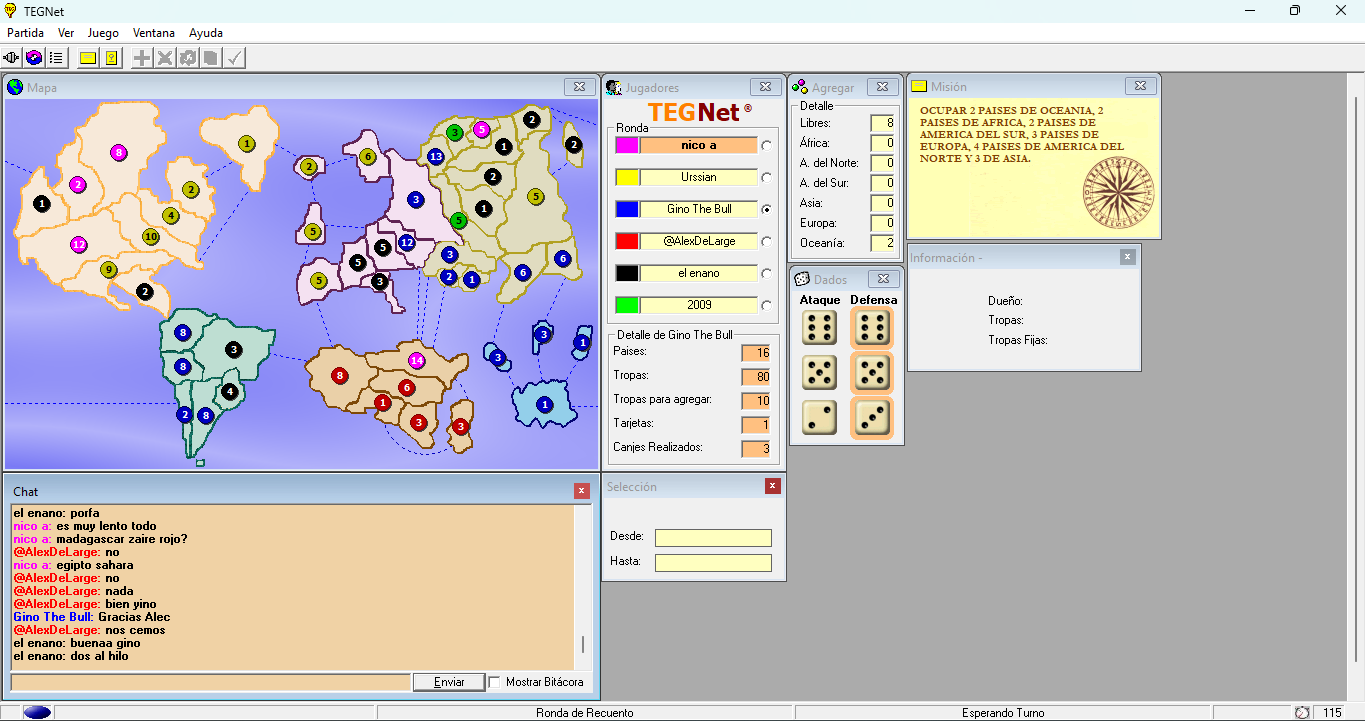
Task: Open the Ventana menu
Action: pyautogui.click(x=153, y=33)
